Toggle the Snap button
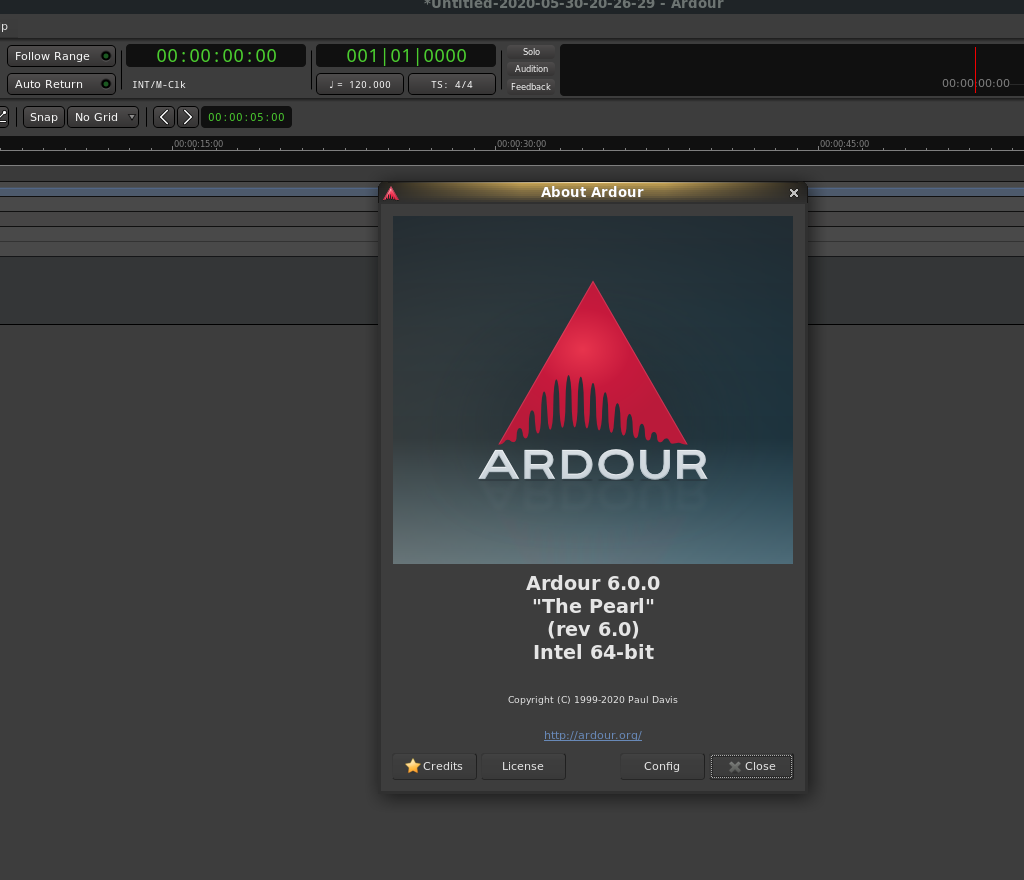The height and width of the screenshot is (880, 1024). pos(44,117)
